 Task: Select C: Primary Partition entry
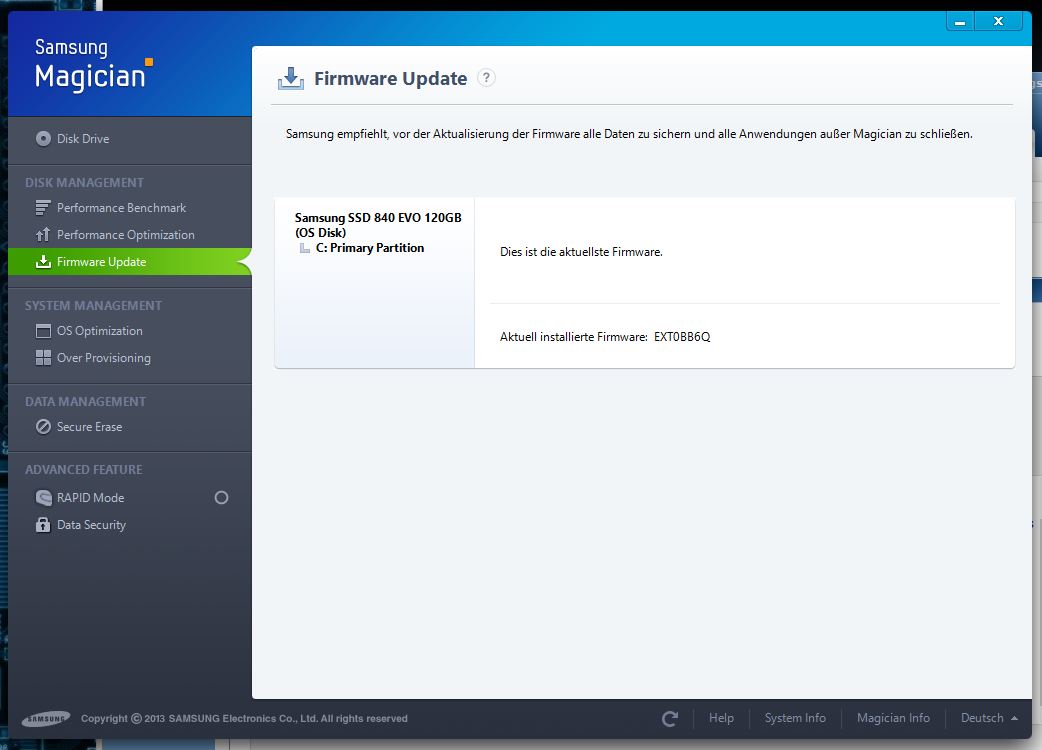click(369, 248)
